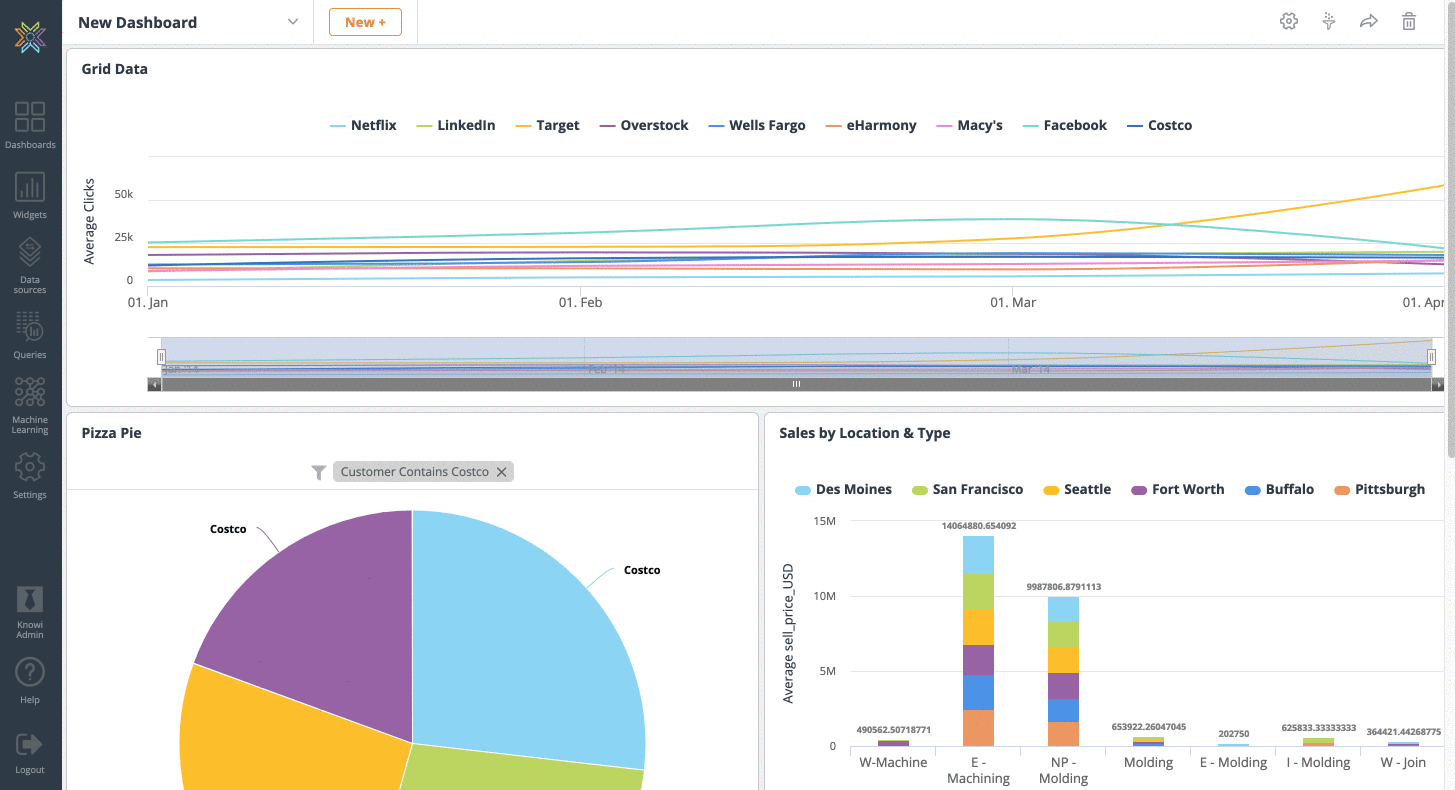This screenshot has width=1455, height=790.
Task: Toggle the Des Moines series in the legend
Action: 843,489
